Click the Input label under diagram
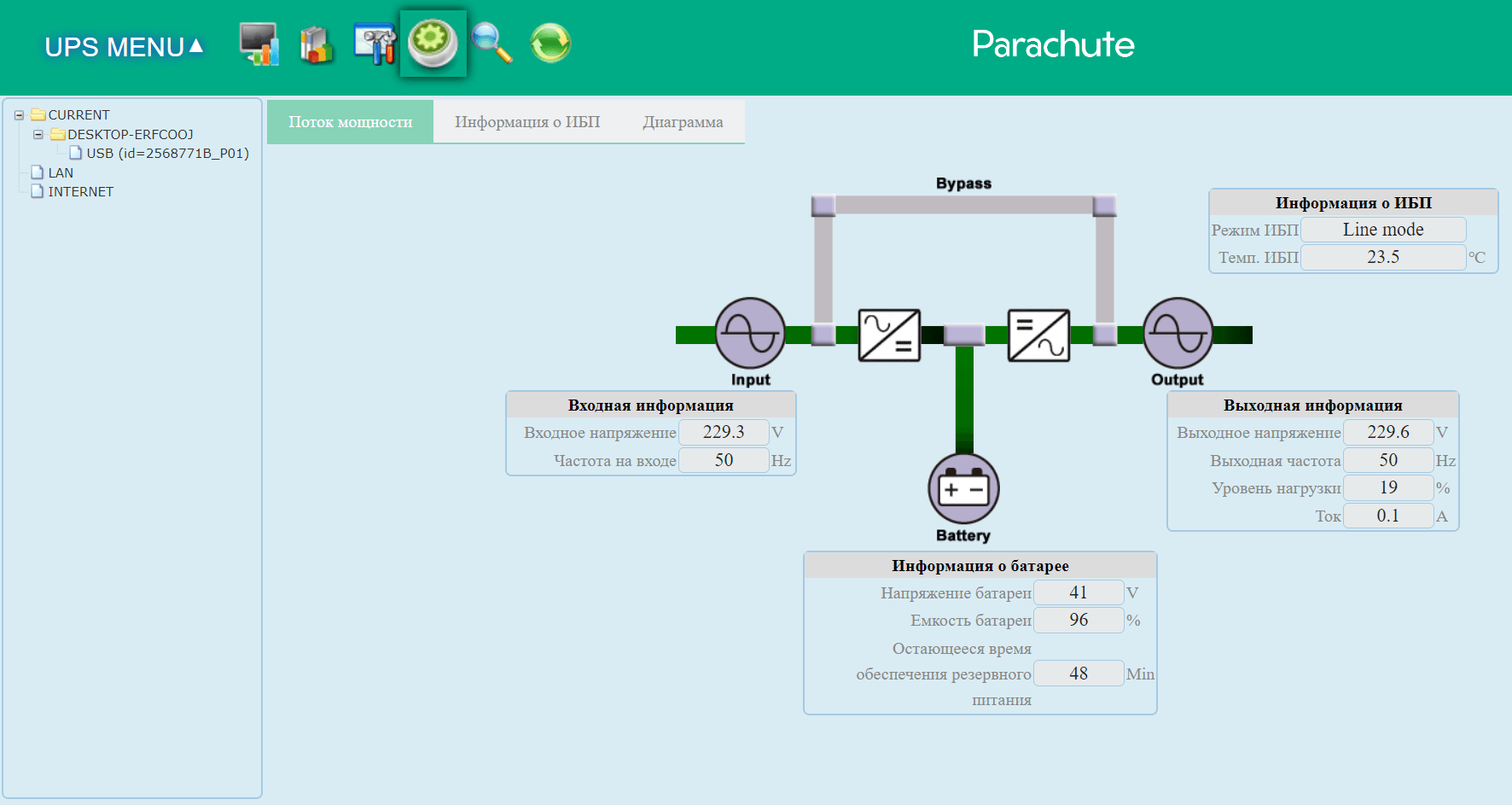 pyautogui.click(x=751, y=380)
